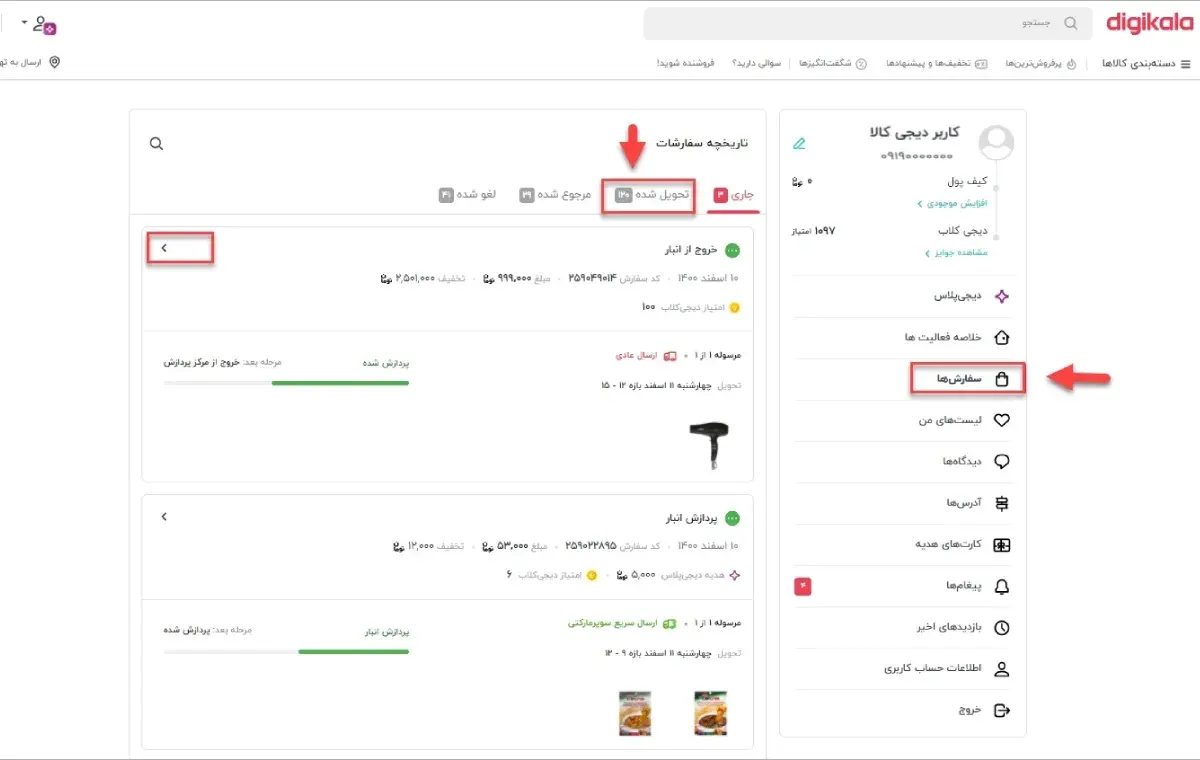The height and width of the screenshot is (760, 1200).
Task: Click the logout icon beside خروج
Action: (1003, 710)
